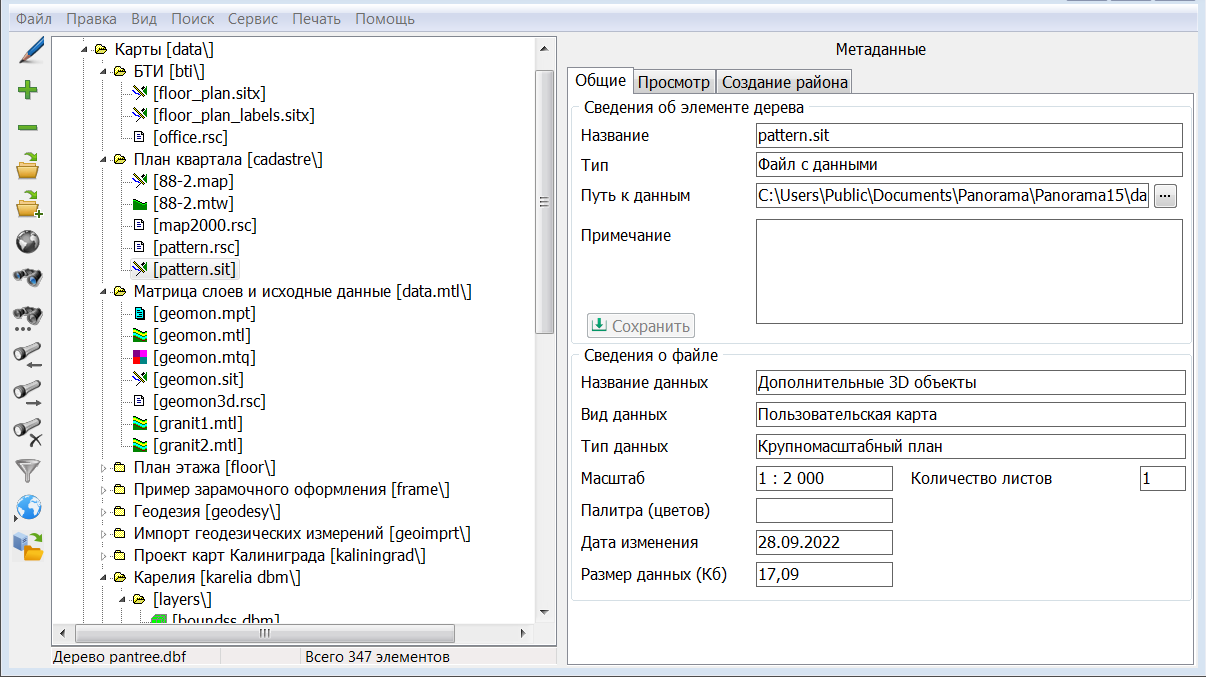Click the pencil edit icon in sidebar
Screen dimensions: 1206x678
tap(29, 49)
